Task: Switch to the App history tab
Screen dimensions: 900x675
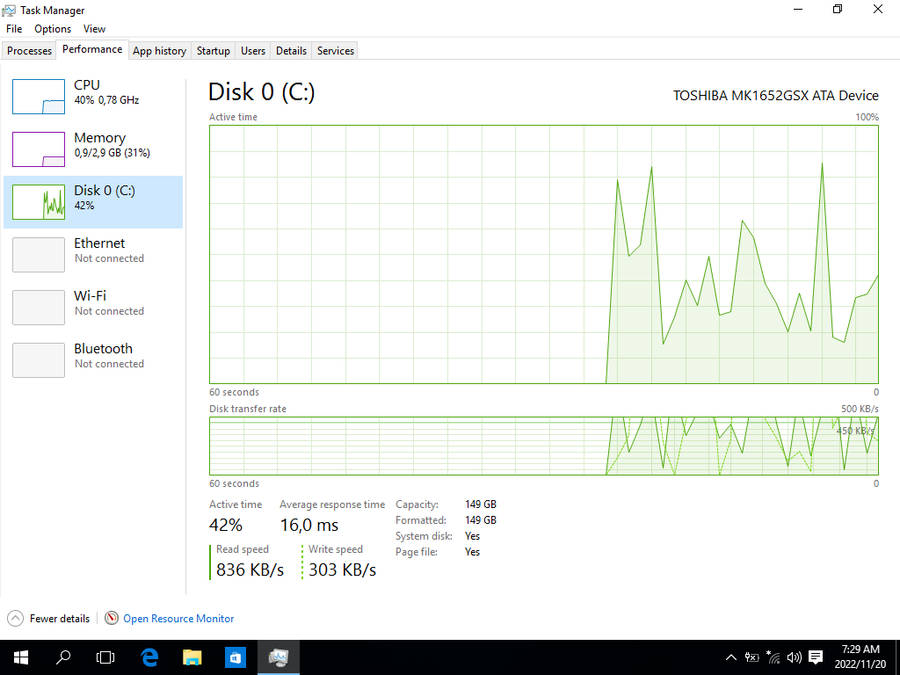Action: coord(159,51)
